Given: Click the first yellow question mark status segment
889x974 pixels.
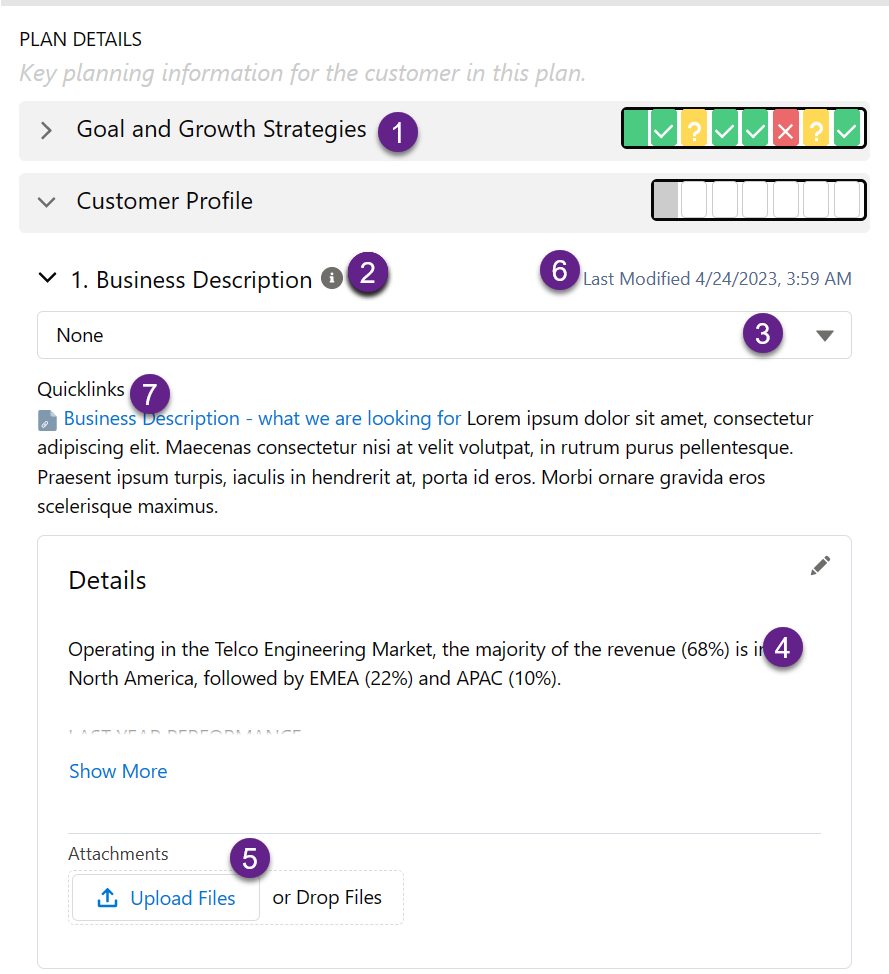Looking at the screenshot, I should (694, 129).
